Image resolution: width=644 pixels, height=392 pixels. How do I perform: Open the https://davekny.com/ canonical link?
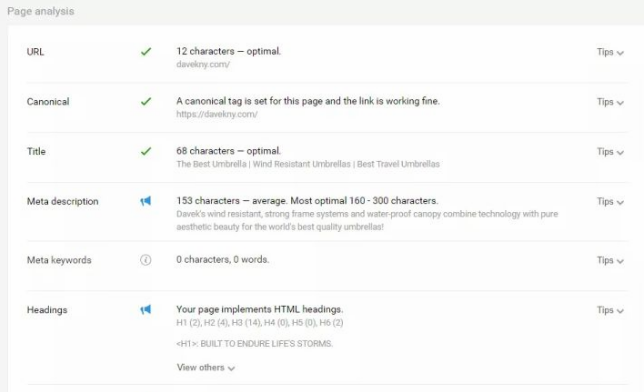(x=217, y=114)
